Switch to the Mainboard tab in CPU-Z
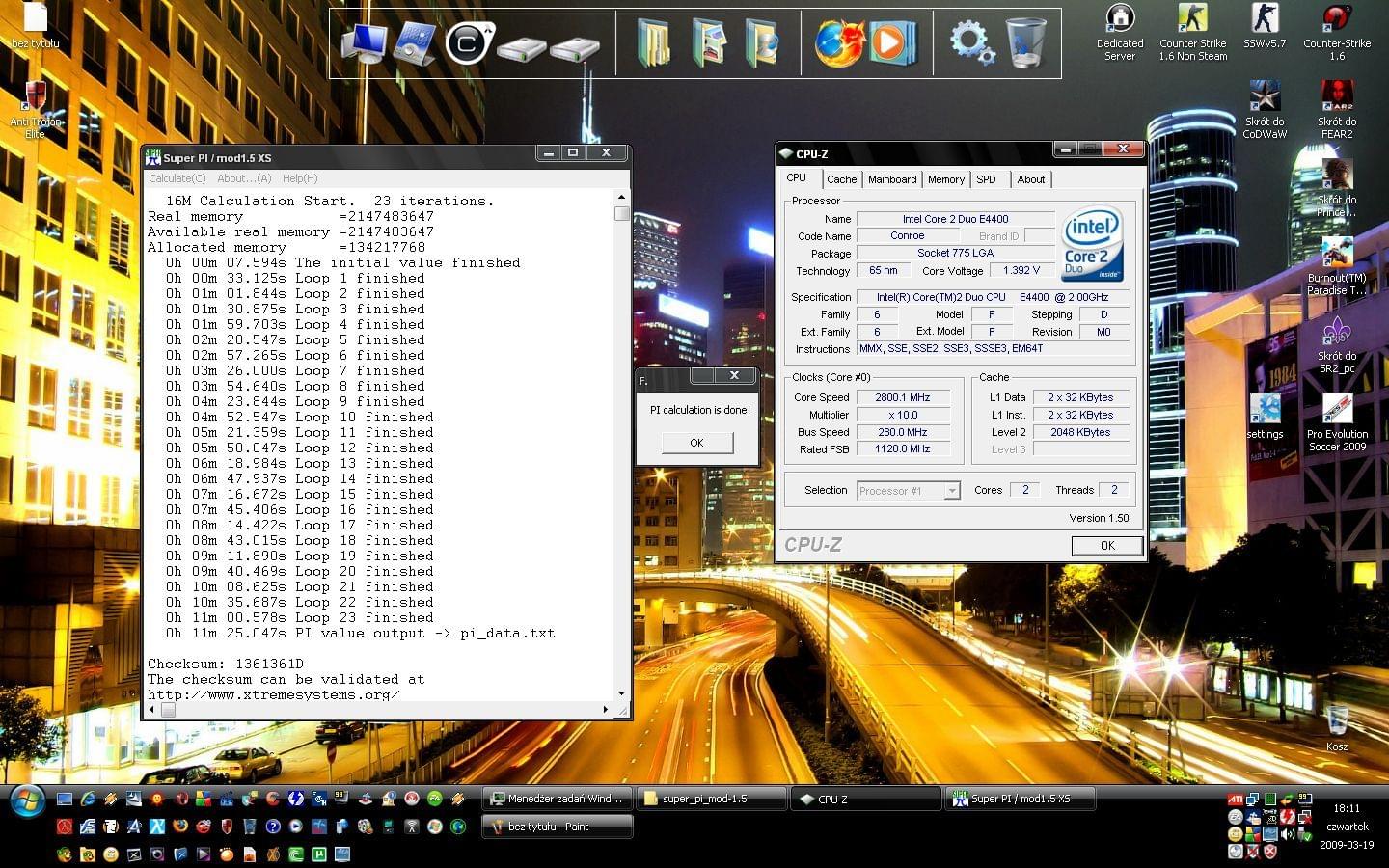 [892, 179]
